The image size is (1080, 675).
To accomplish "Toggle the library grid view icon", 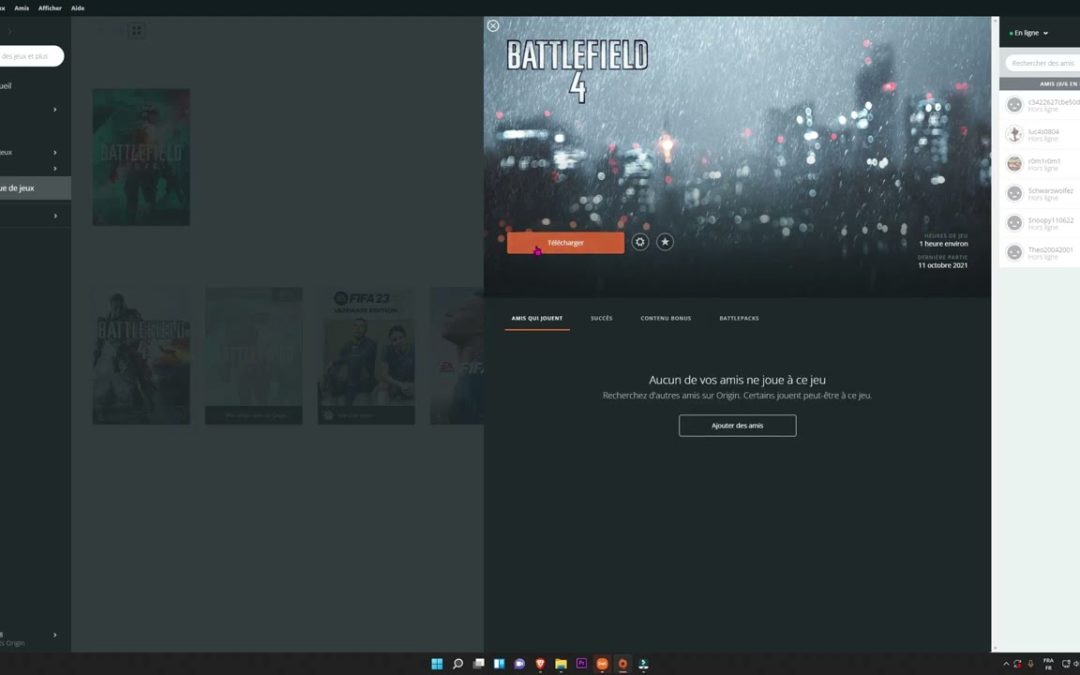I will (136, 30).
